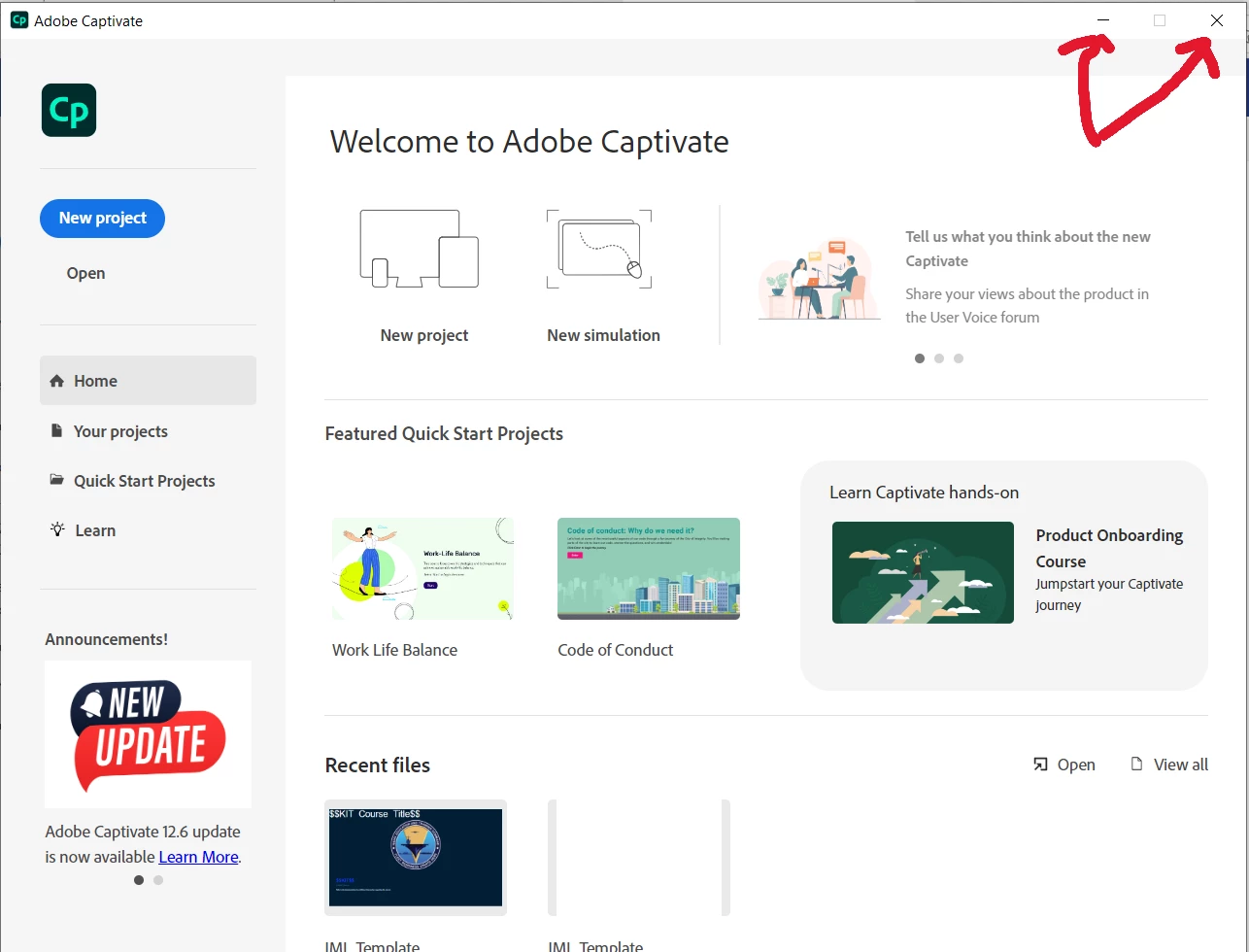This screenshot has width=1249, height=952.
Task: Go to Home in the sidebar
Action: click(148, 381)
